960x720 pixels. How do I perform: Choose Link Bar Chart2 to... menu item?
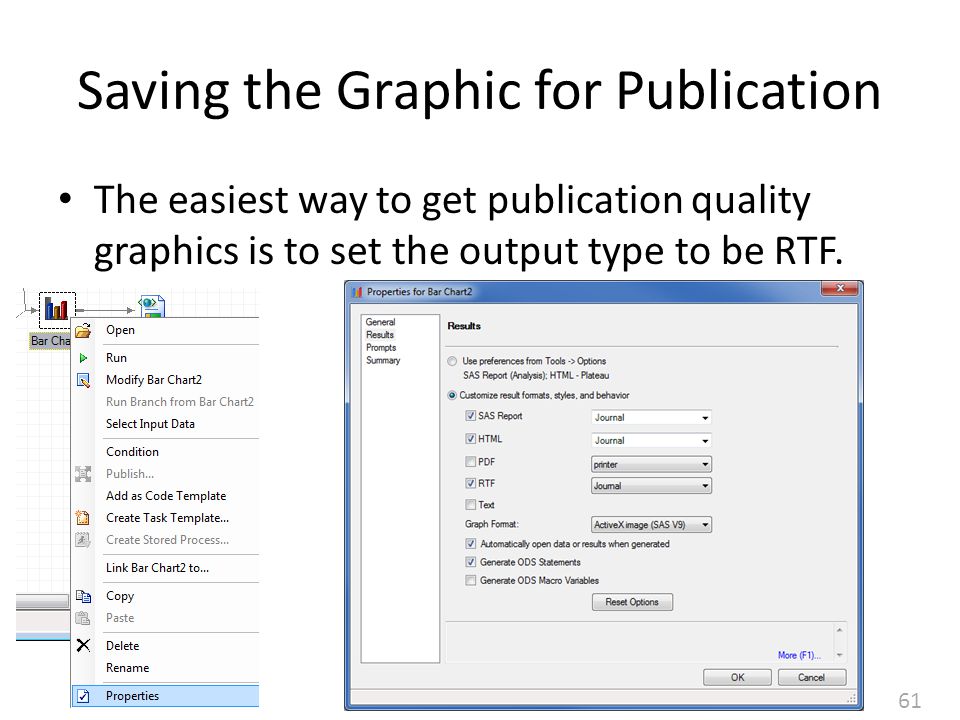coord(165,568)
